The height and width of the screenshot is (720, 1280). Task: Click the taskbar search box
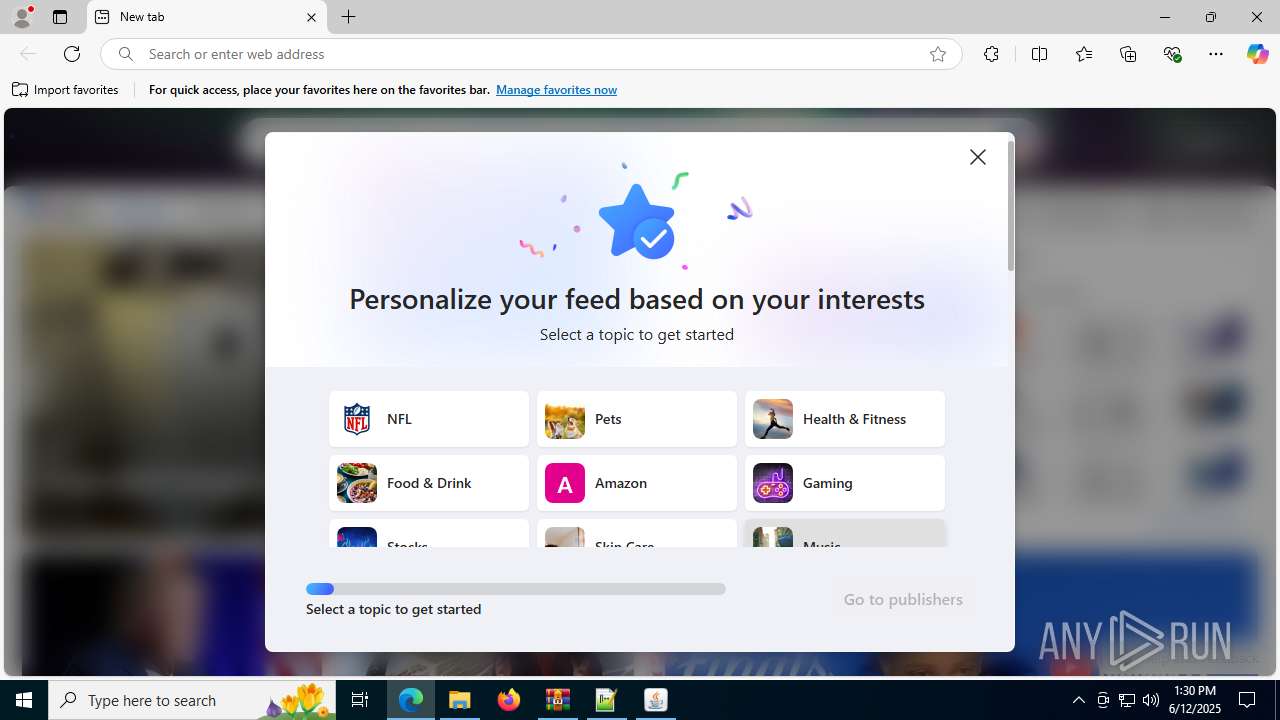coord(193,700)
